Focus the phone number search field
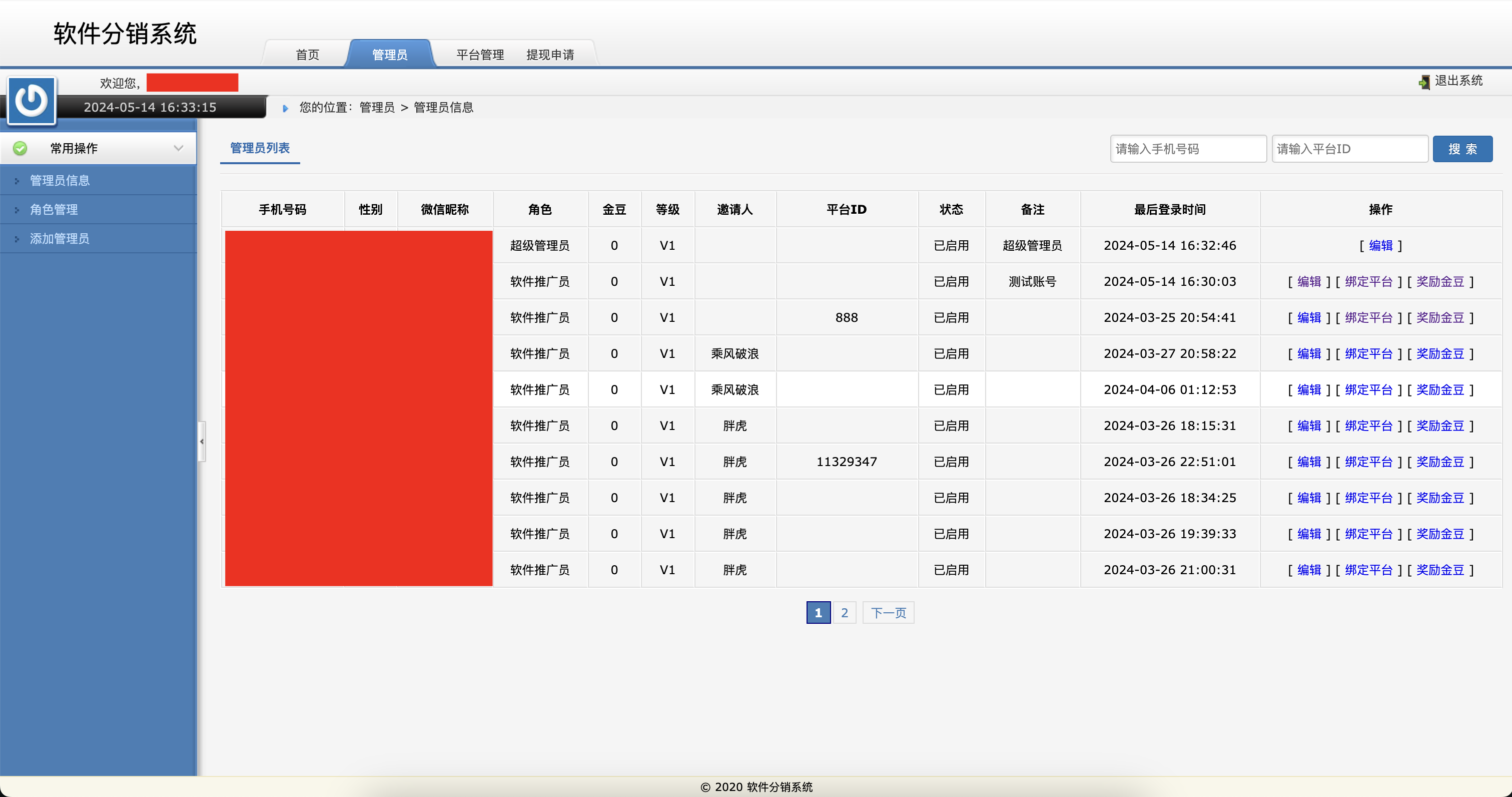The width and height of the screenshot is (1512, 797). tap(1188, 149)
